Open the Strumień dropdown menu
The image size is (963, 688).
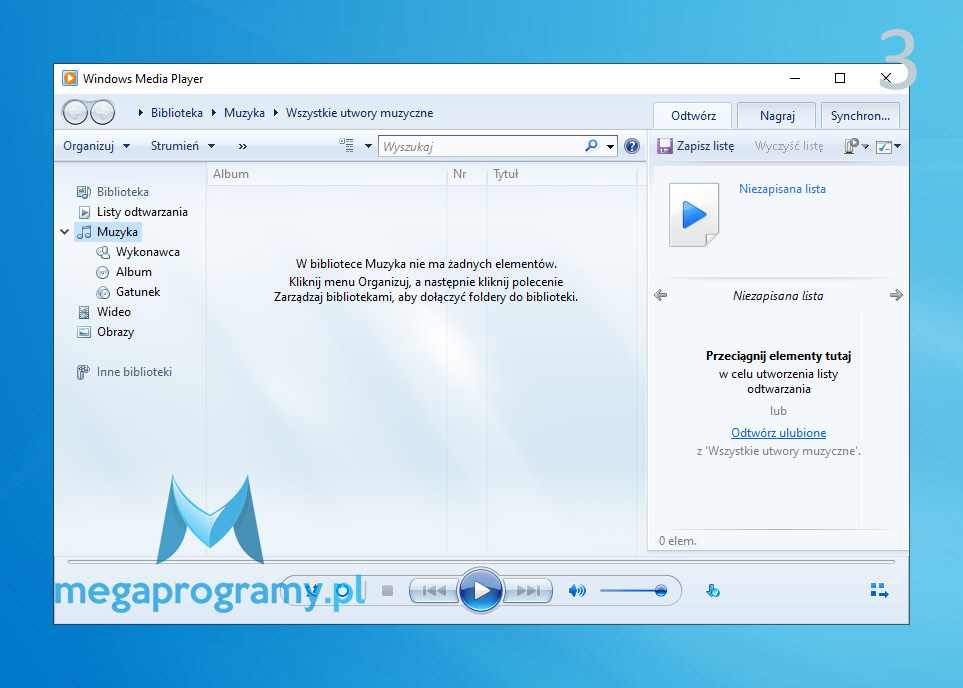[x=182, y=146]
